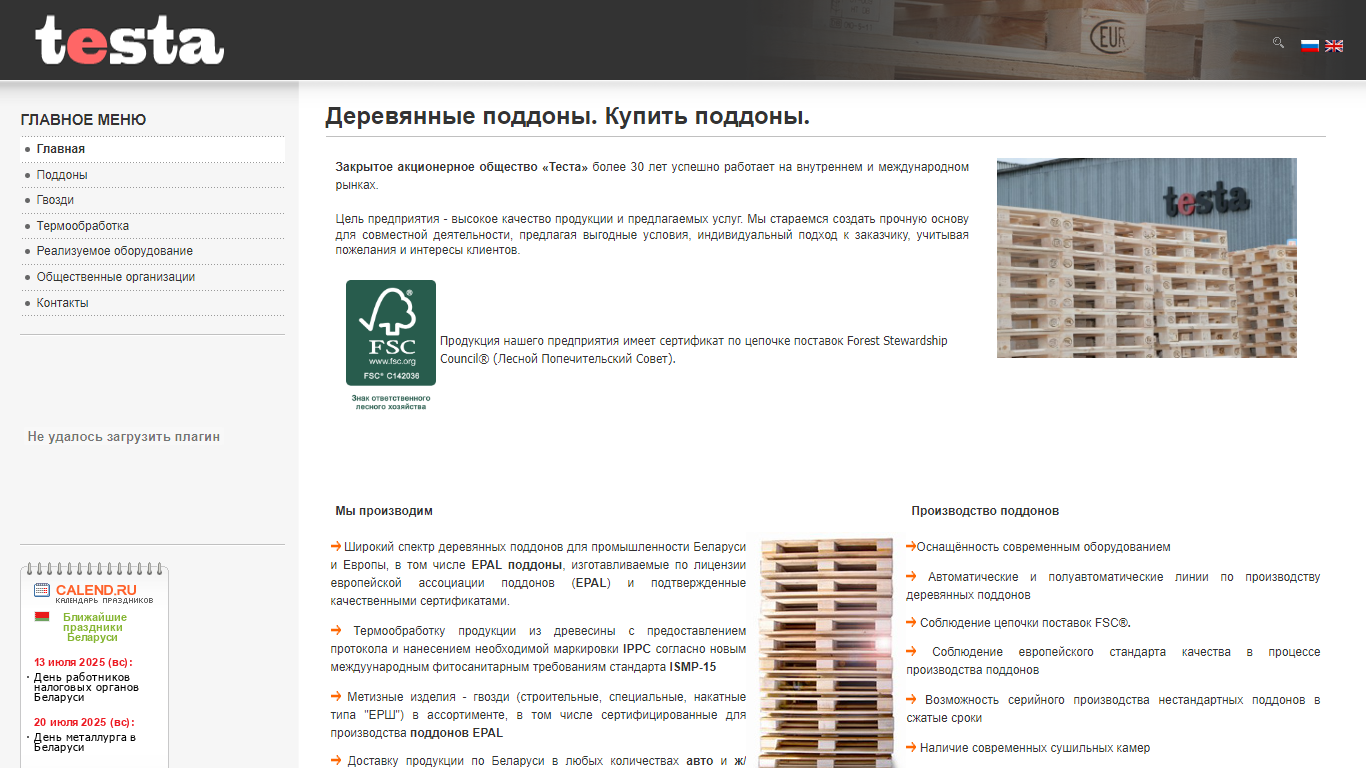Screen dimensions: 1366x768
Task: Click the Ближайшие праздники Беларуси link
Action: point(94,627)
